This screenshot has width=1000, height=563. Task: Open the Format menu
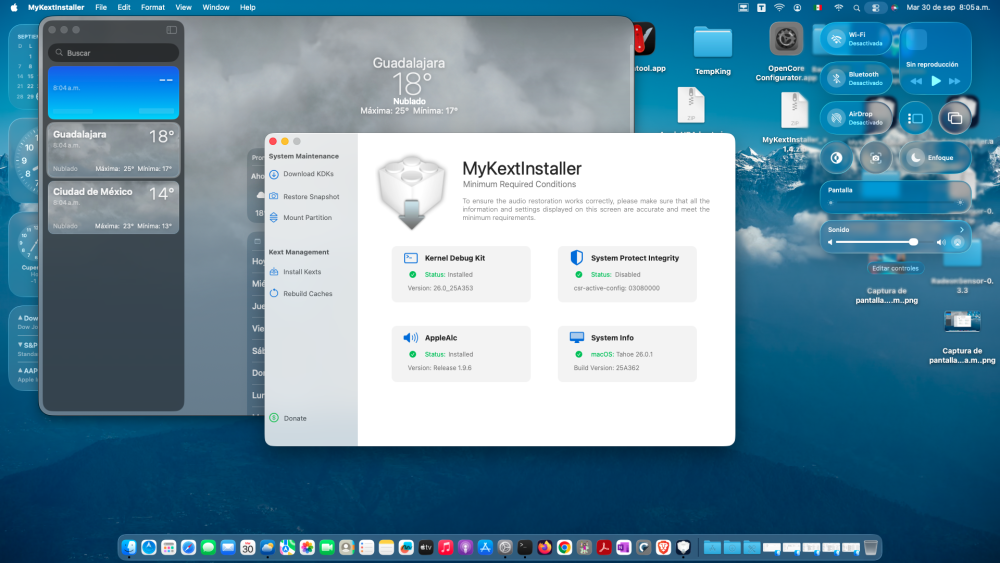152,8
